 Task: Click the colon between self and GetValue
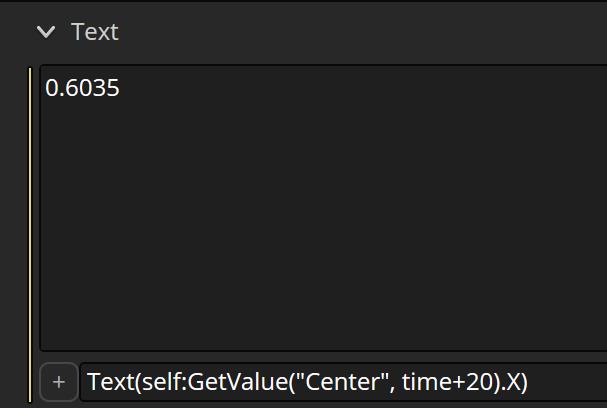184,383
